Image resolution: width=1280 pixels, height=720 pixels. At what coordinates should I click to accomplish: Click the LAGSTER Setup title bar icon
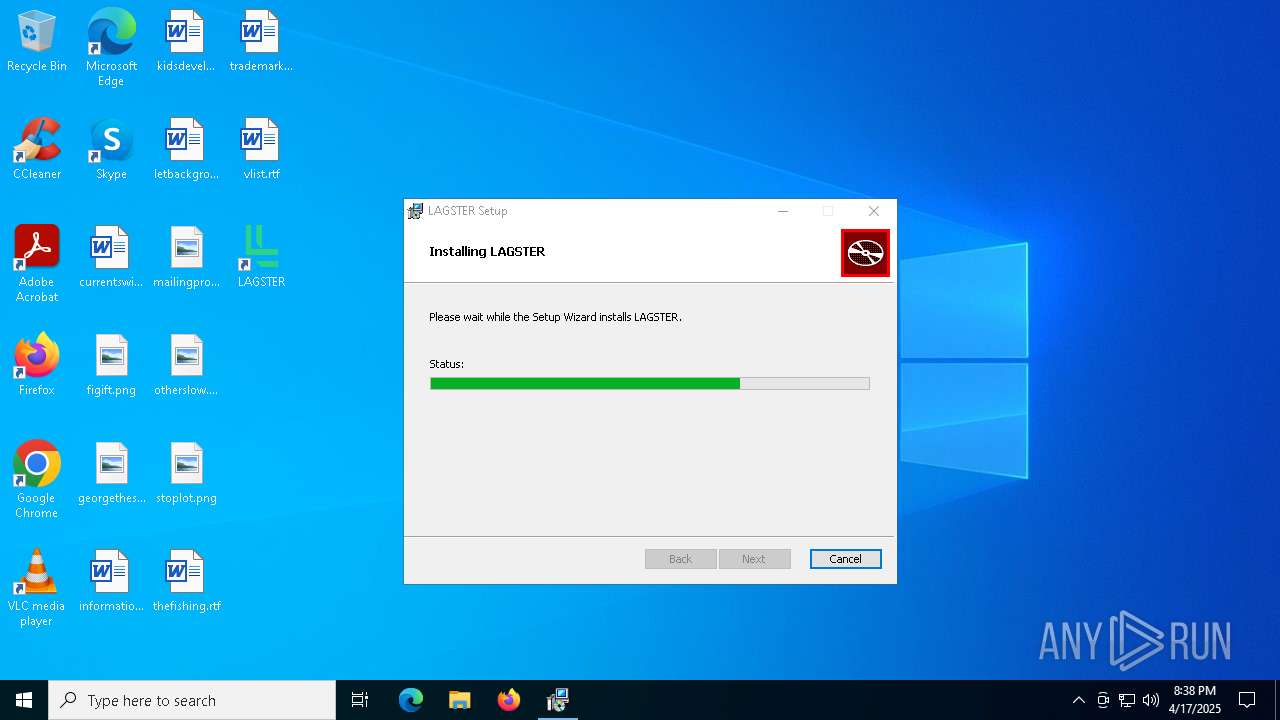[x=416, y=211]
